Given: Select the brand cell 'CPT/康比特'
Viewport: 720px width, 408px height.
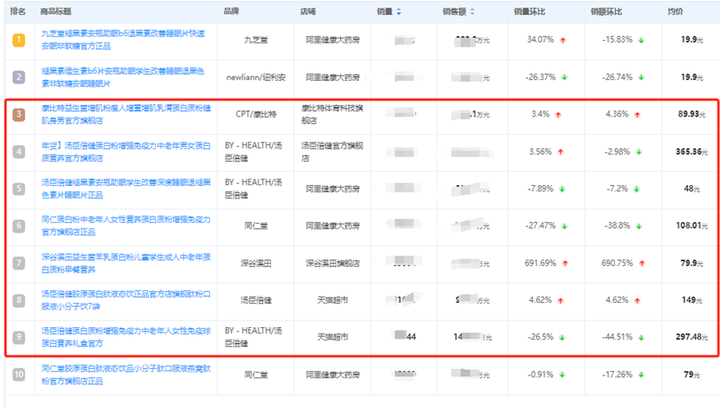Looking at the screenshot, I should pyautogui.click(x=256, y=114).
